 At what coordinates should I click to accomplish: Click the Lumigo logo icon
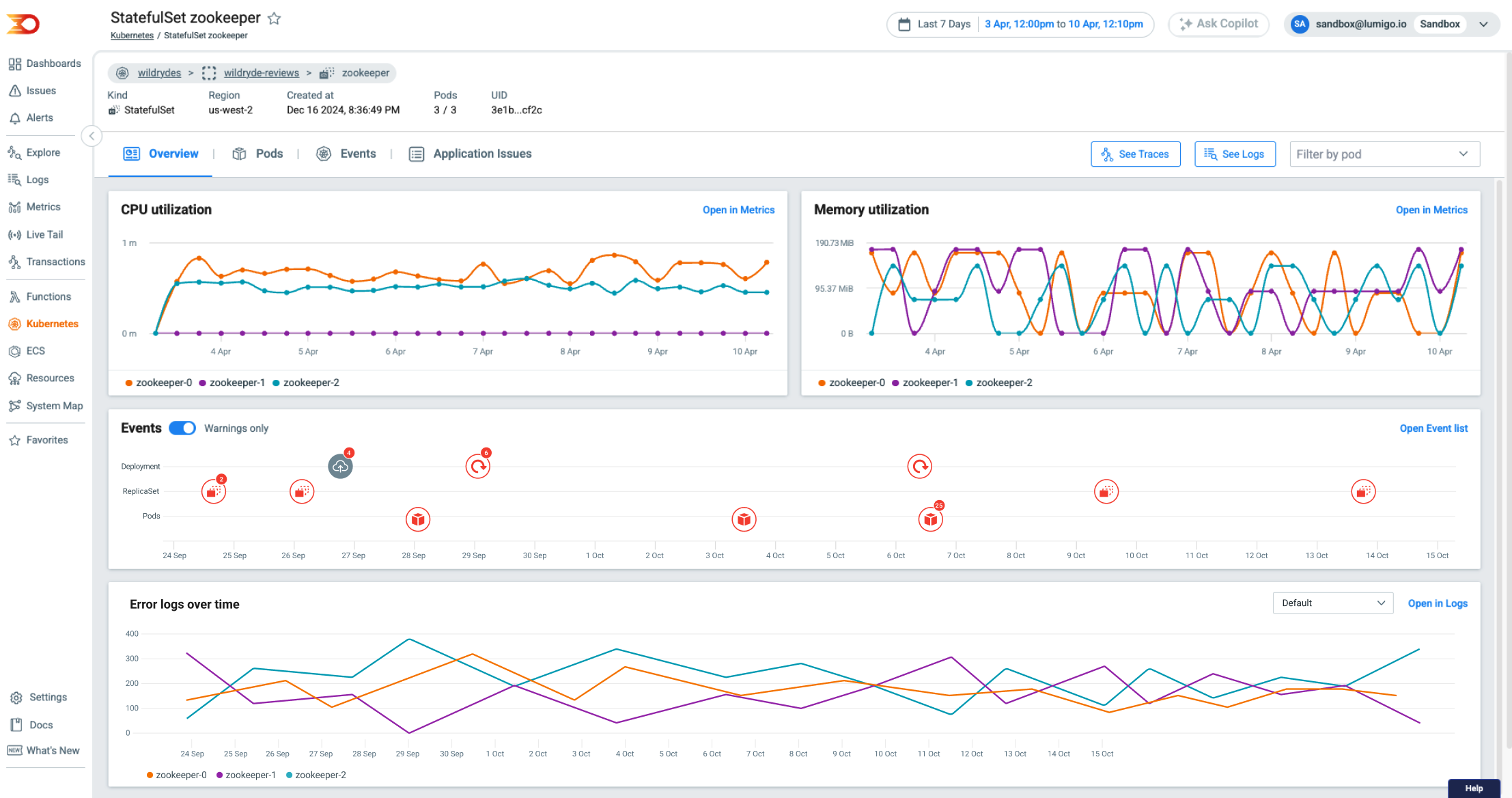[x=23, y=24]
